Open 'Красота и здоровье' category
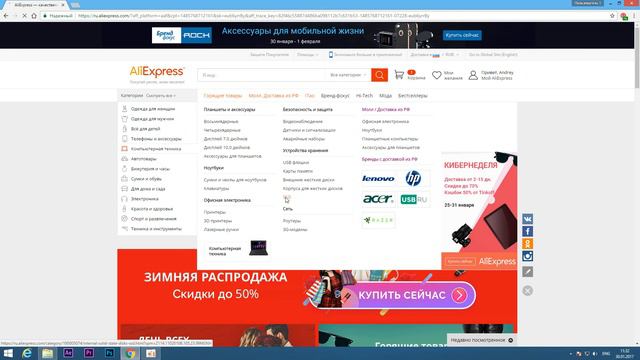The width and height of the screenshot is (640, 360). [152, 209]
